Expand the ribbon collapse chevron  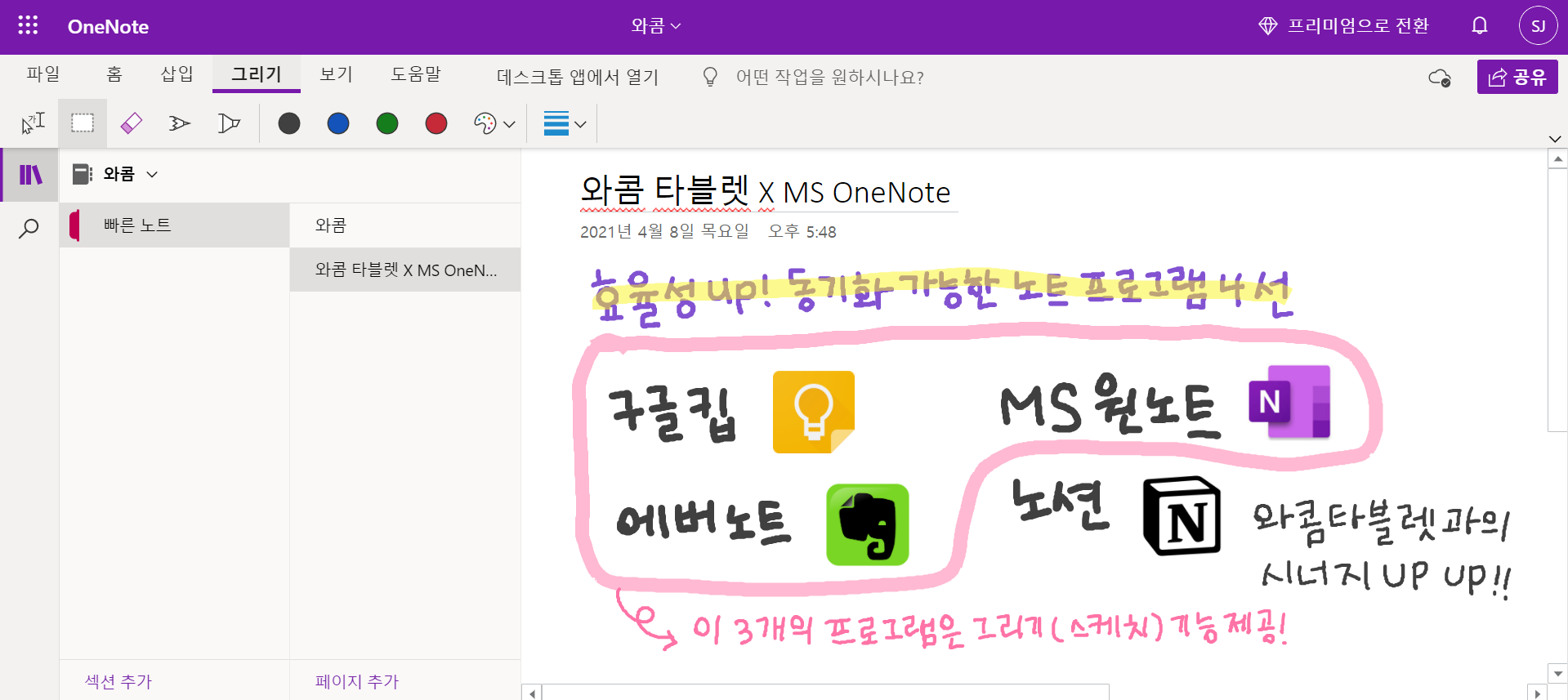click(1555, 139)
